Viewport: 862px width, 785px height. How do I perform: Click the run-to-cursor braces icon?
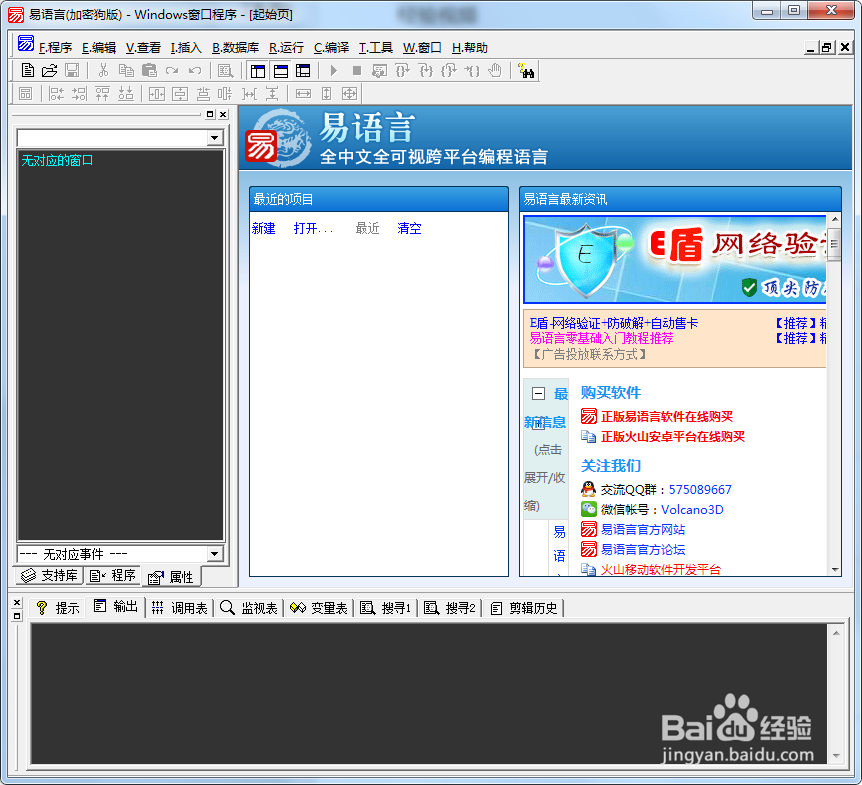pos(472,70)
